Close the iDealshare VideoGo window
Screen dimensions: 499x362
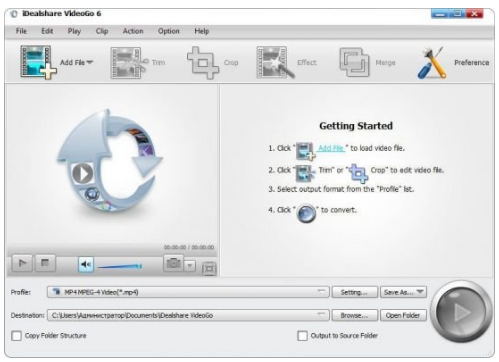coord(475,14)
